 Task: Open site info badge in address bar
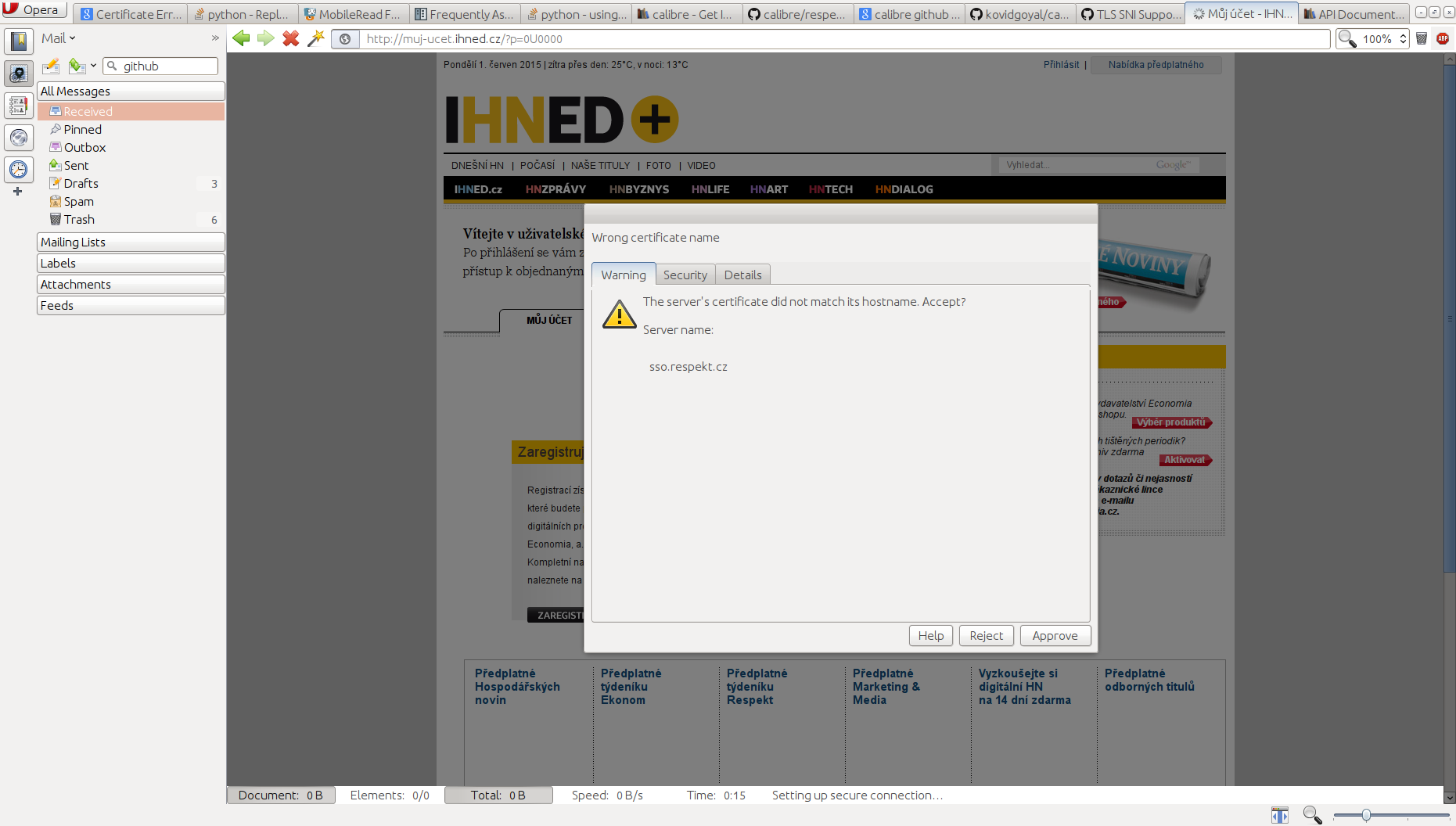point(345,39)
